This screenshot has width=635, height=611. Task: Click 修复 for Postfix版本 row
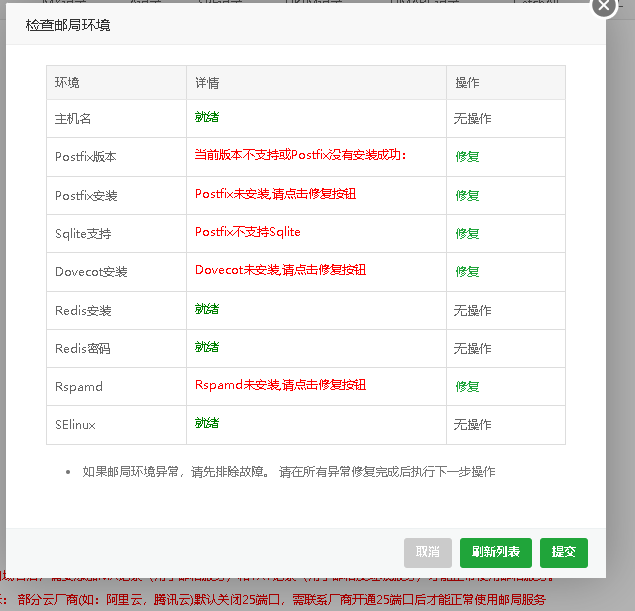[467, 156]
